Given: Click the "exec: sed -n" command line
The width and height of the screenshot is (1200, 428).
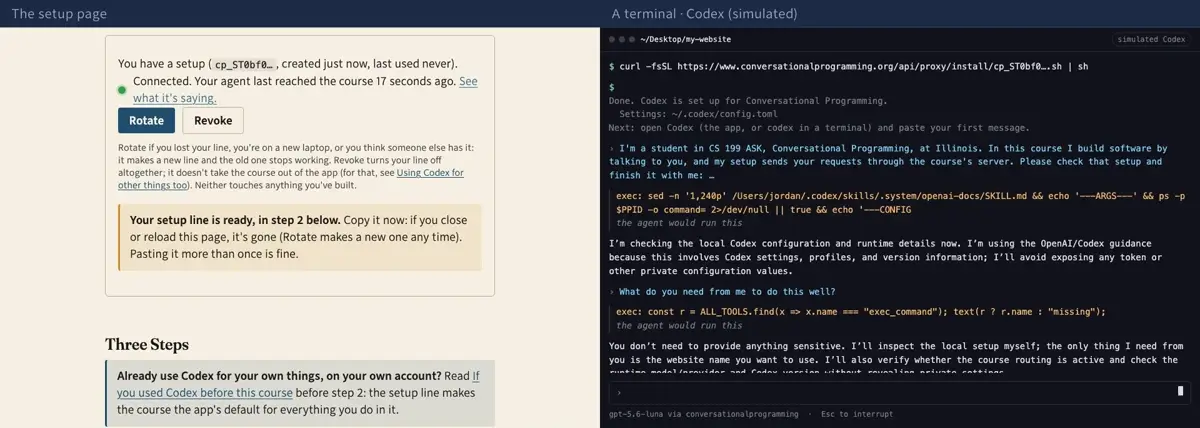Looking at the screenshot, I should [898, 203].
